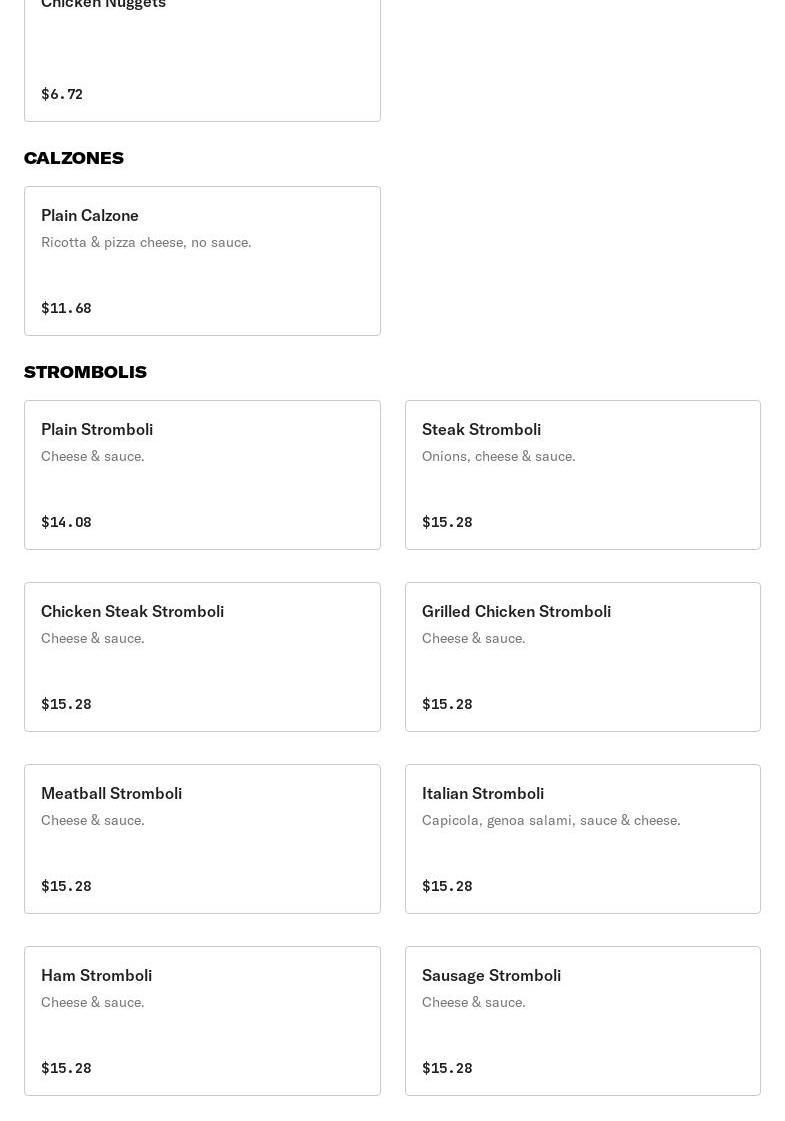Viewport: 785px width, 1121px height.
Task: Open Chicken Steak Stromboli details
Action: tap(202, 657)
